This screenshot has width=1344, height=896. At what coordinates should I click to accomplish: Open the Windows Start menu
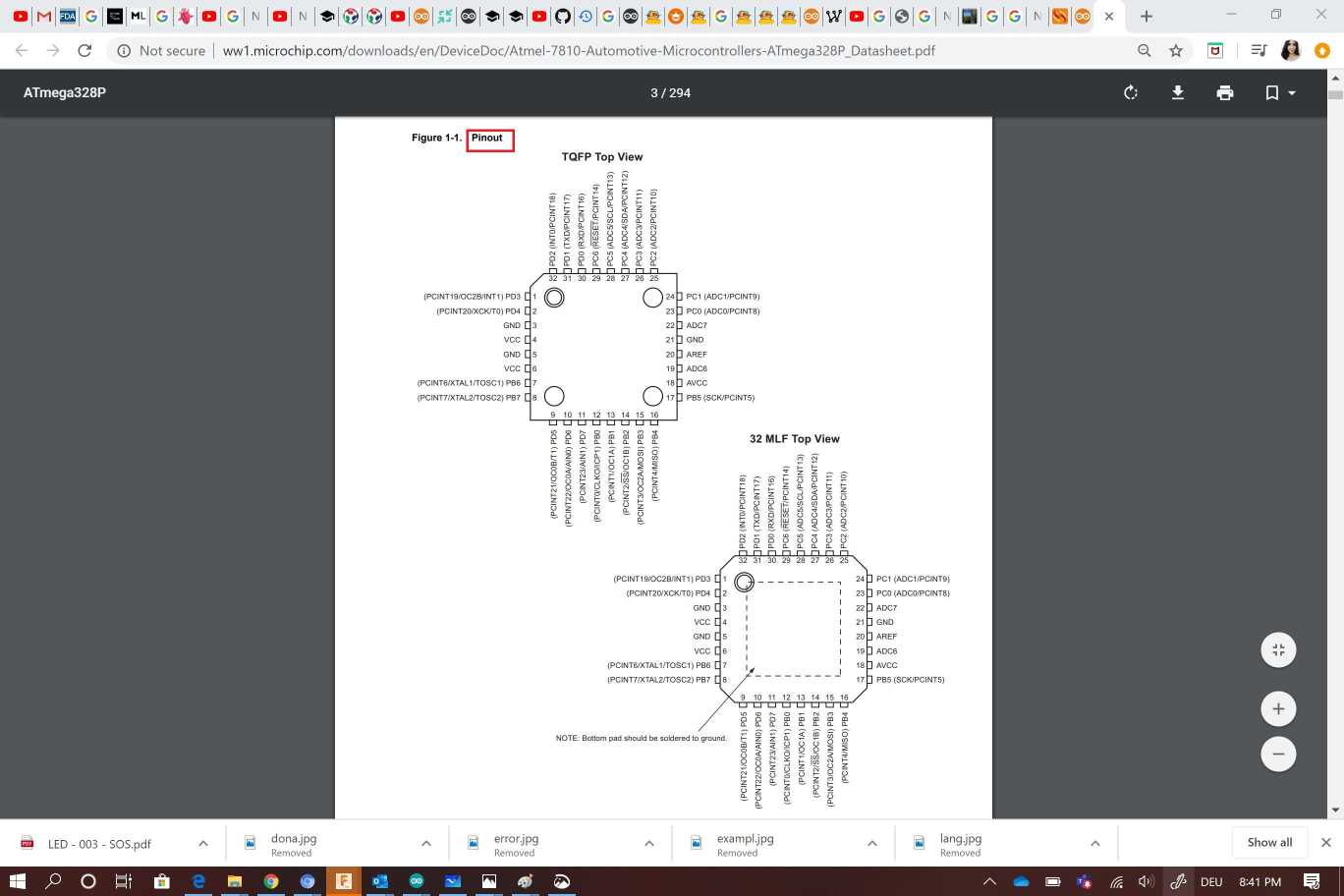(18, 881)
